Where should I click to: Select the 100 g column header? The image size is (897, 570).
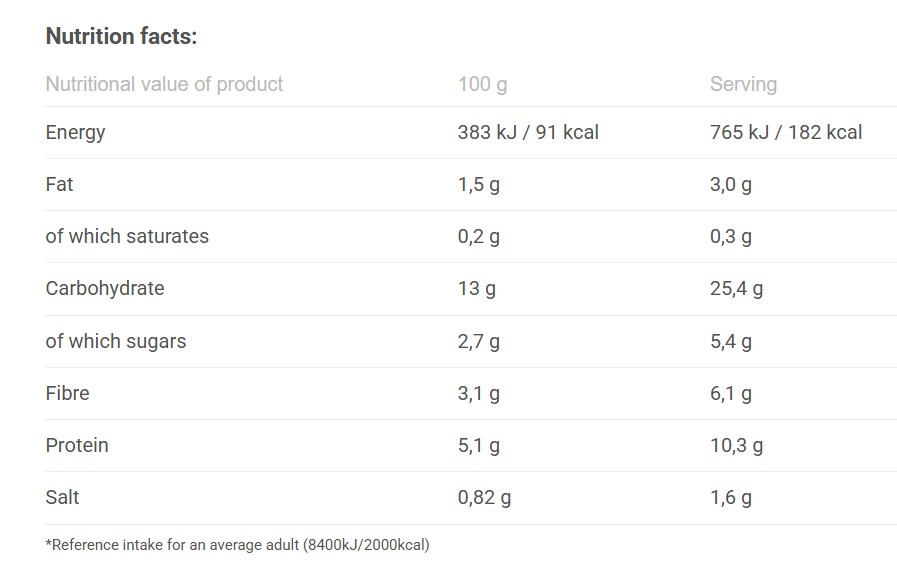pyautogui.click(x=482, y=84)
